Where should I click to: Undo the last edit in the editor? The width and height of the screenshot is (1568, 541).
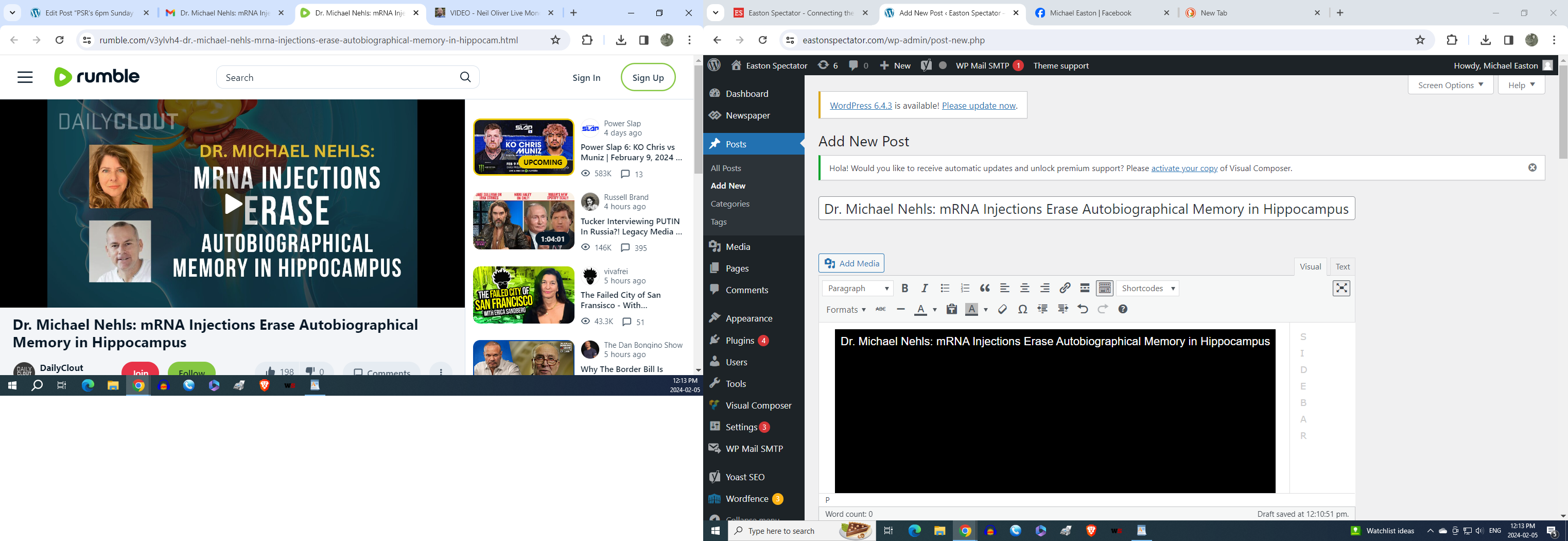1082,310
